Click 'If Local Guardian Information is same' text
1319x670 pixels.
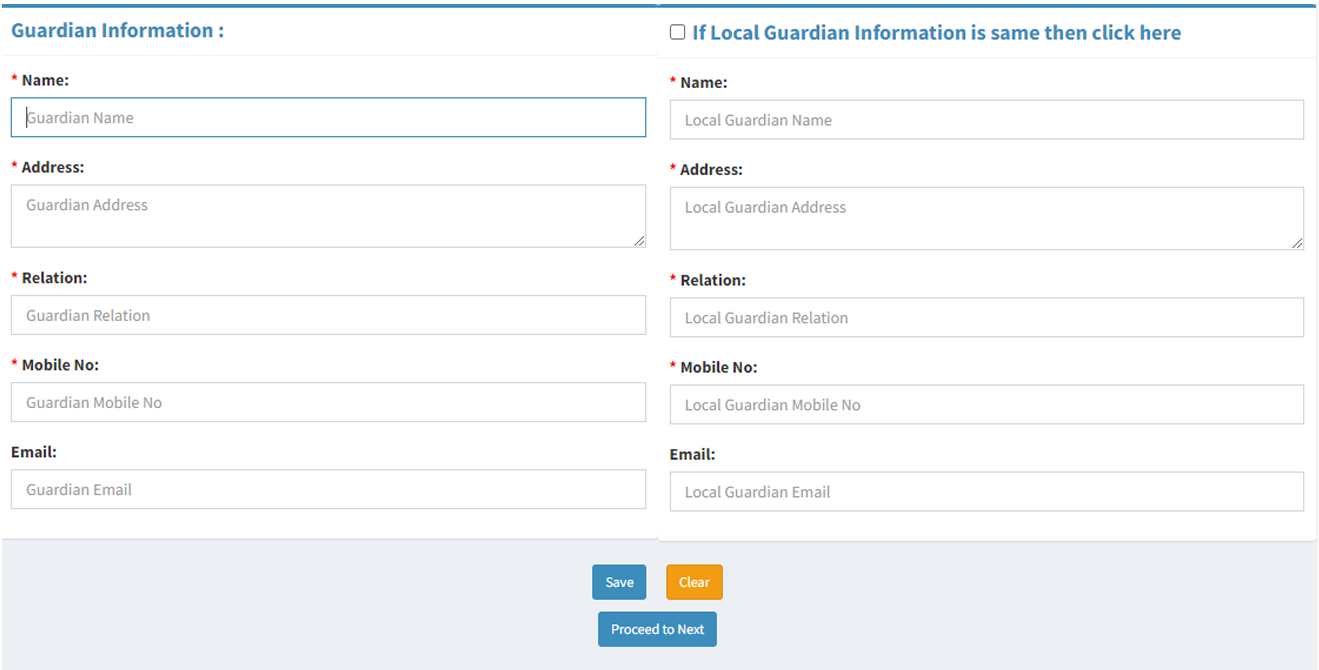pos(936,33)
